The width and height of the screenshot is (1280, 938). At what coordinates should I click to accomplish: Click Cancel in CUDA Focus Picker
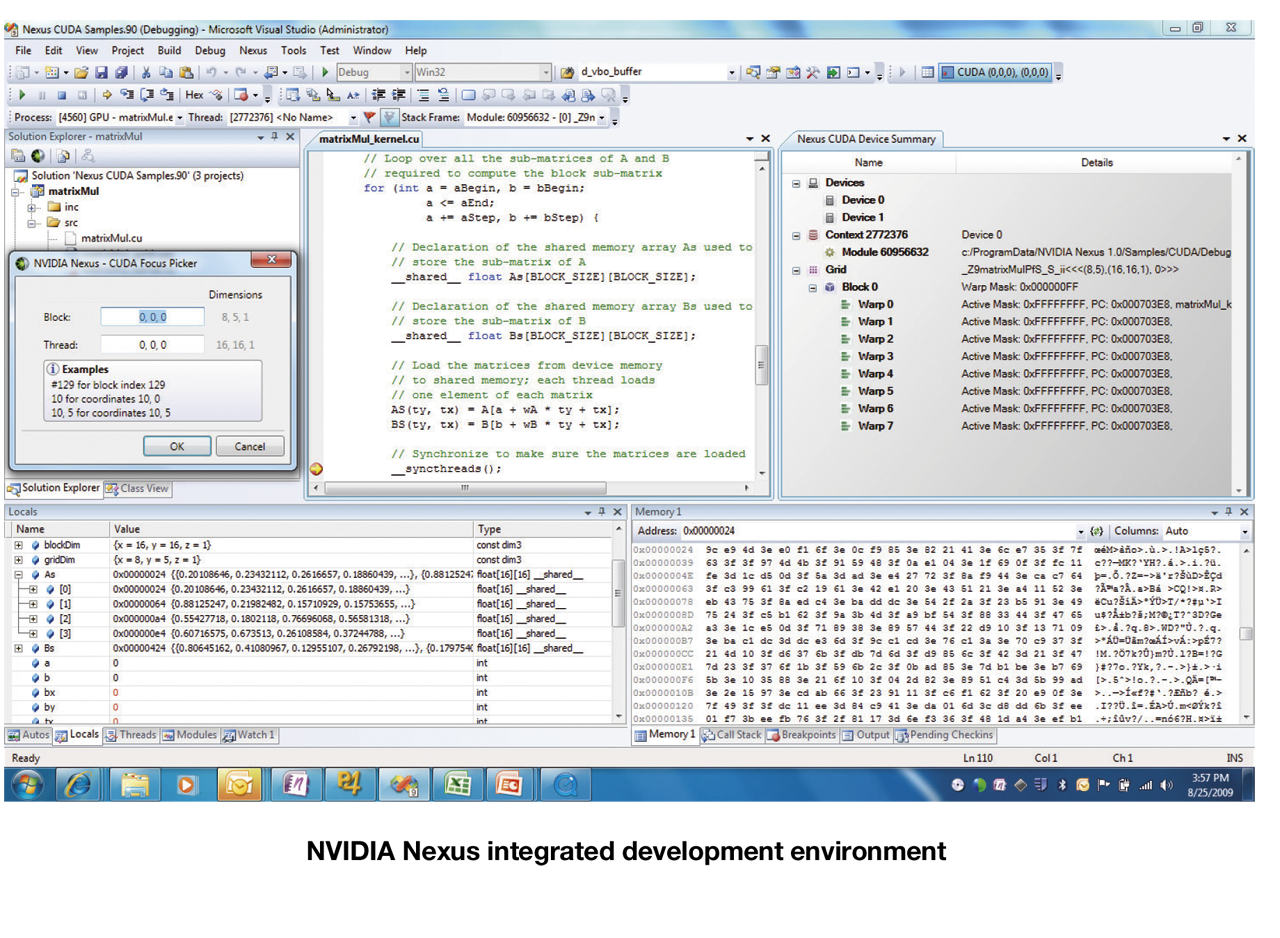249,446
